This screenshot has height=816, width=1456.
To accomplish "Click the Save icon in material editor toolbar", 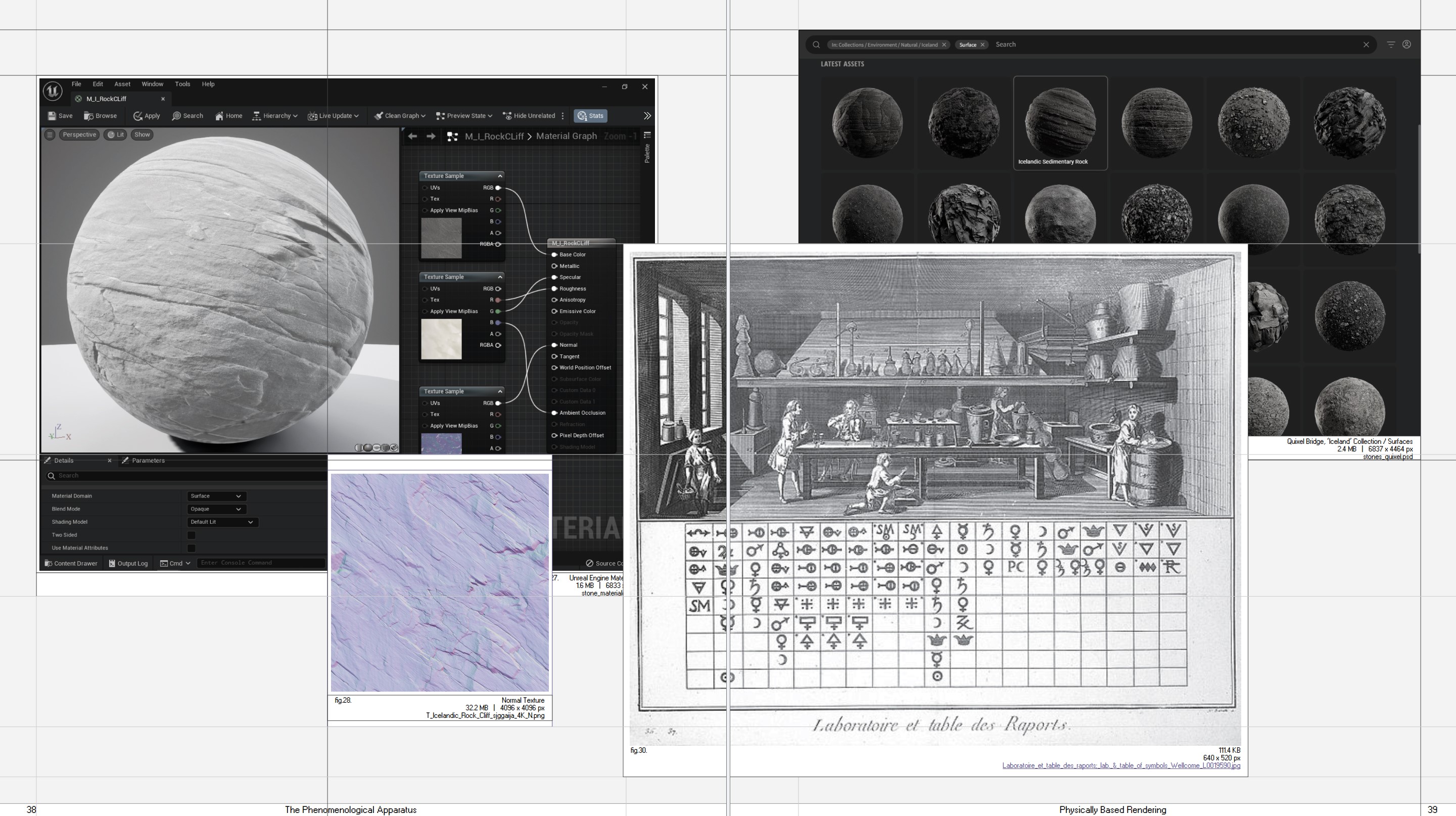I will click(53, 116).
